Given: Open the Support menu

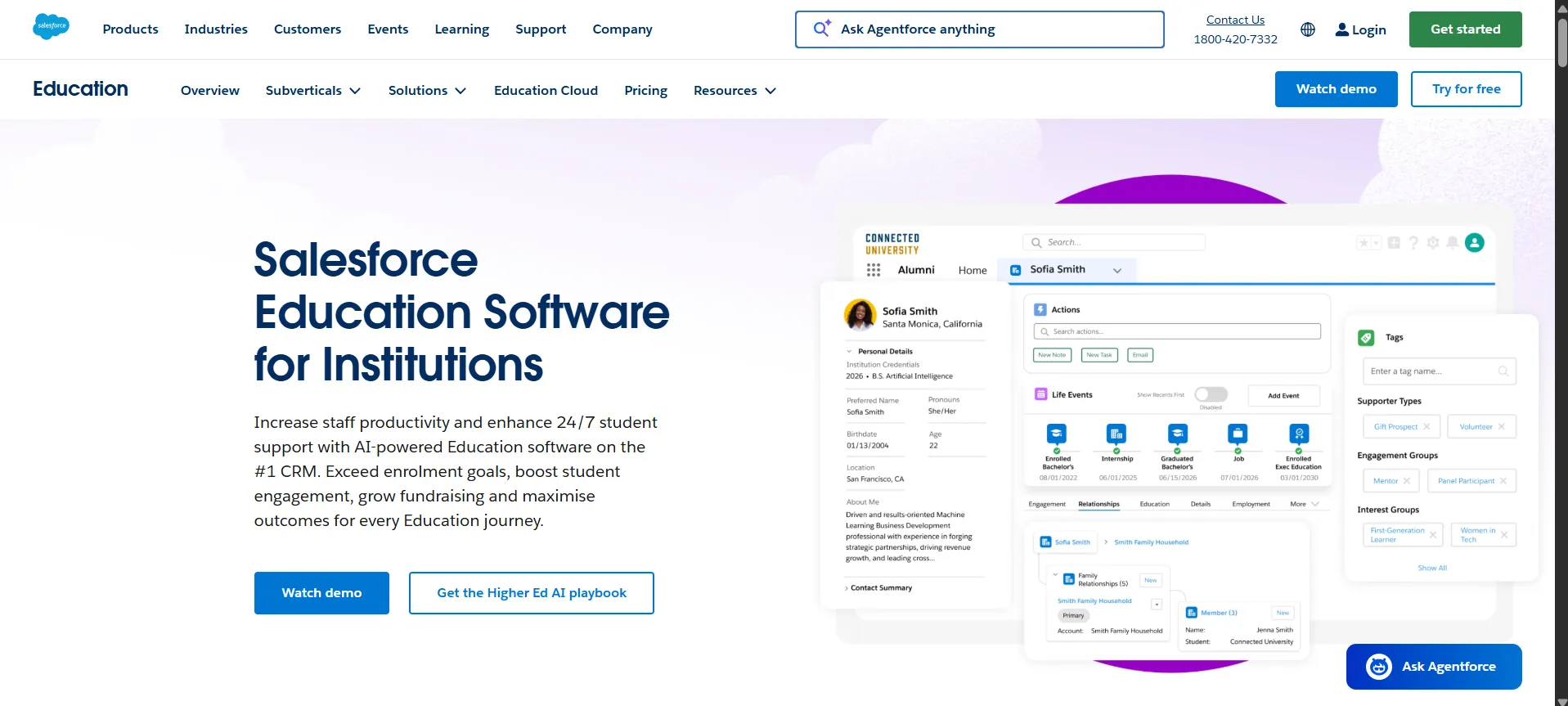Looking at the screenshot, I should click(x=541, y=29).
